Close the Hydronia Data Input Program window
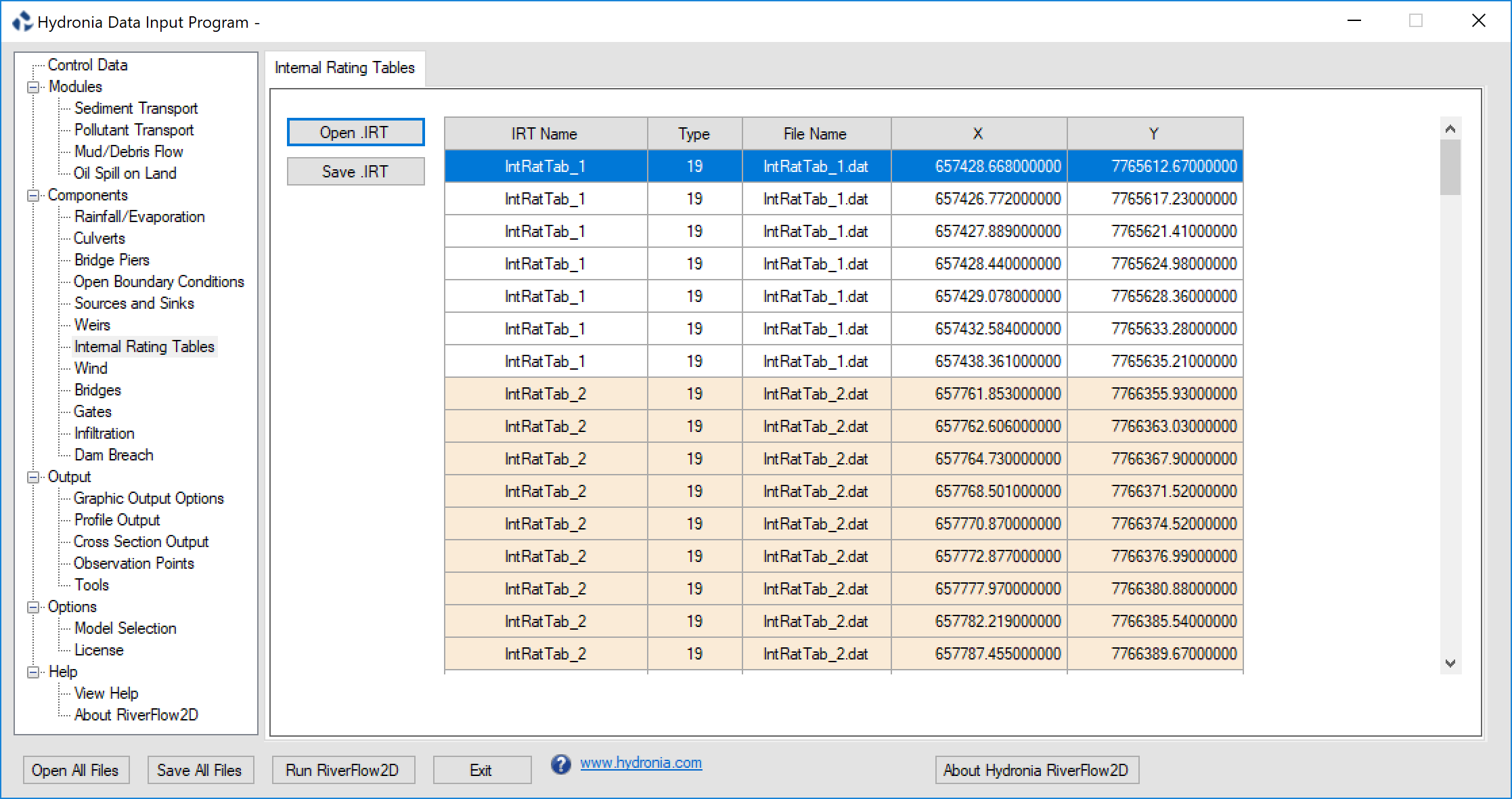 click(x=1479, y=21)
